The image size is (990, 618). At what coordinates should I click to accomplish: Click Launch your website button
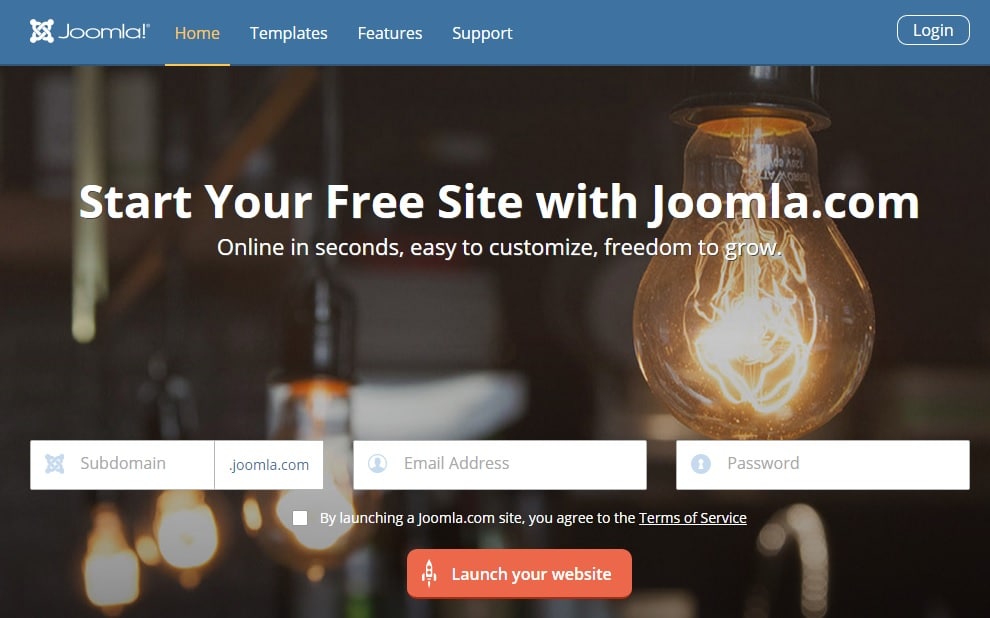519,574
